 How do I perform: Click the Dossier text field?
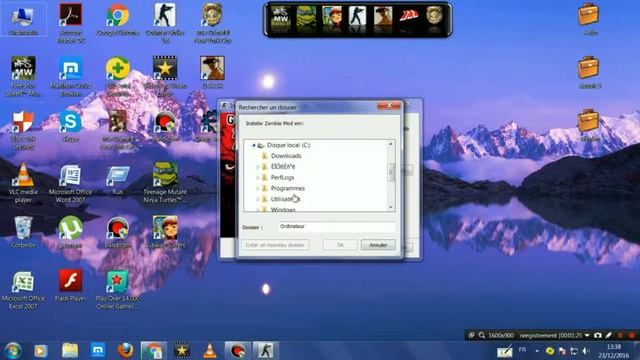click(337, 227)
